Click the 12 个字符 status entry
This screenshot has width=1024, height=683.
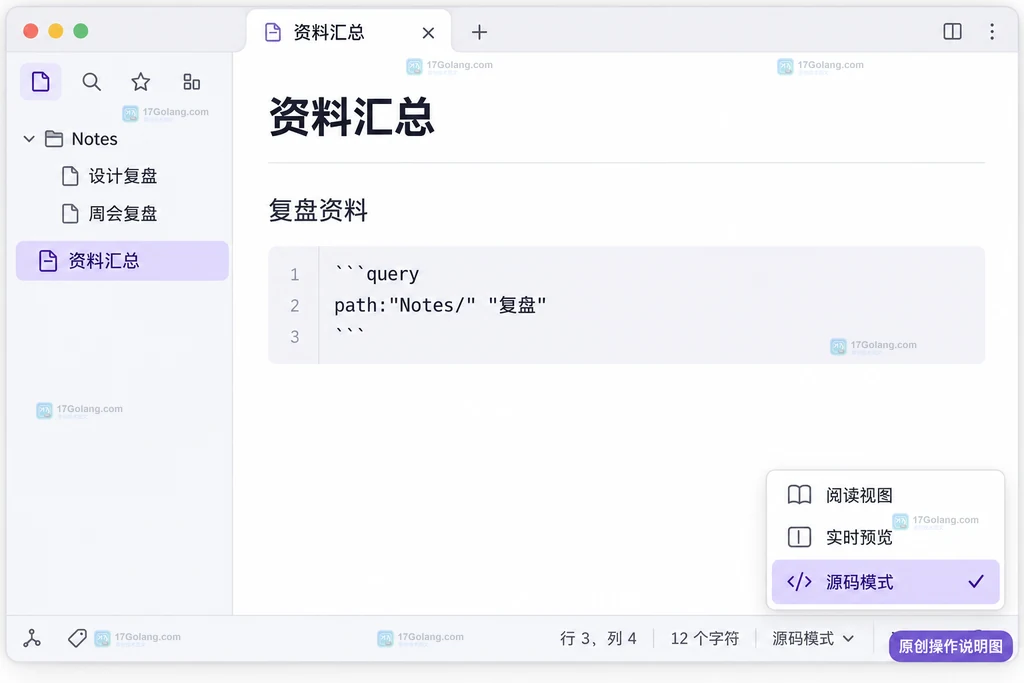[x=705, y=638]
